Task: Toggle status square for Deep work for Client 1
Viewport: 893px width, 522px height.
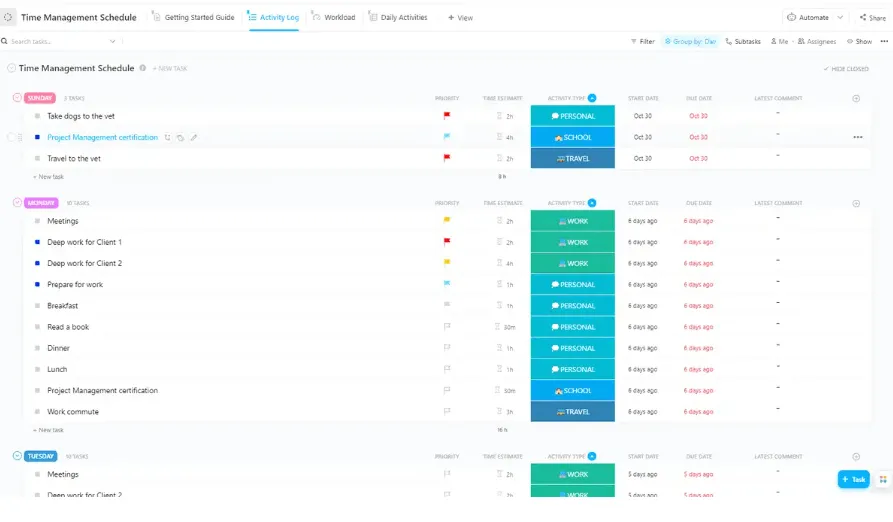Action: (37, 242)
